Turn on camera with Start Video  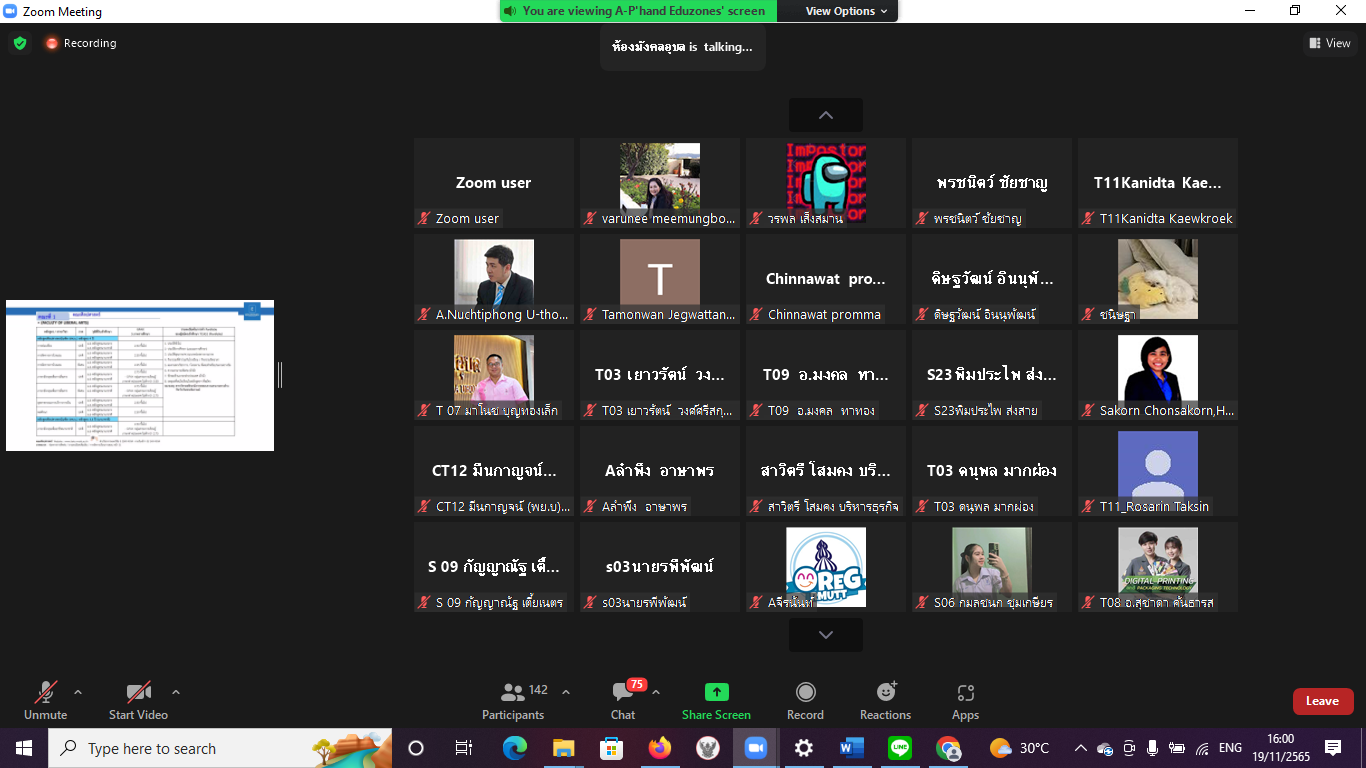pos(138,692)
